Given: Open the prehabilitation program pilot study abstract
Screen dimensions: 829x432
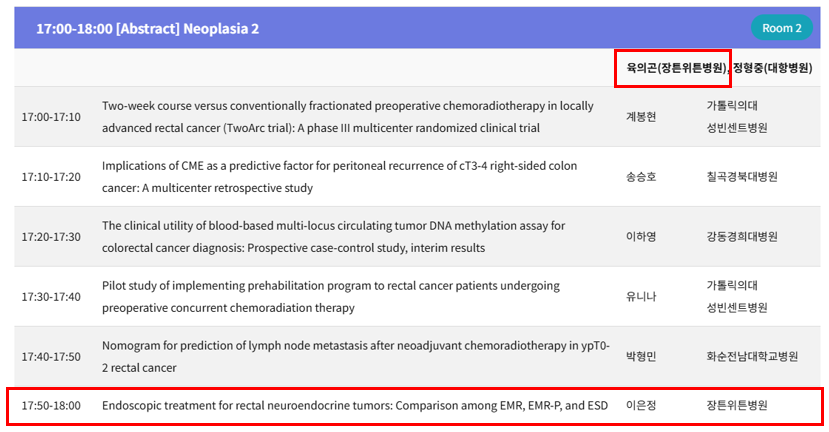Looking at the screenshot, I should click(x=330, y=296).
